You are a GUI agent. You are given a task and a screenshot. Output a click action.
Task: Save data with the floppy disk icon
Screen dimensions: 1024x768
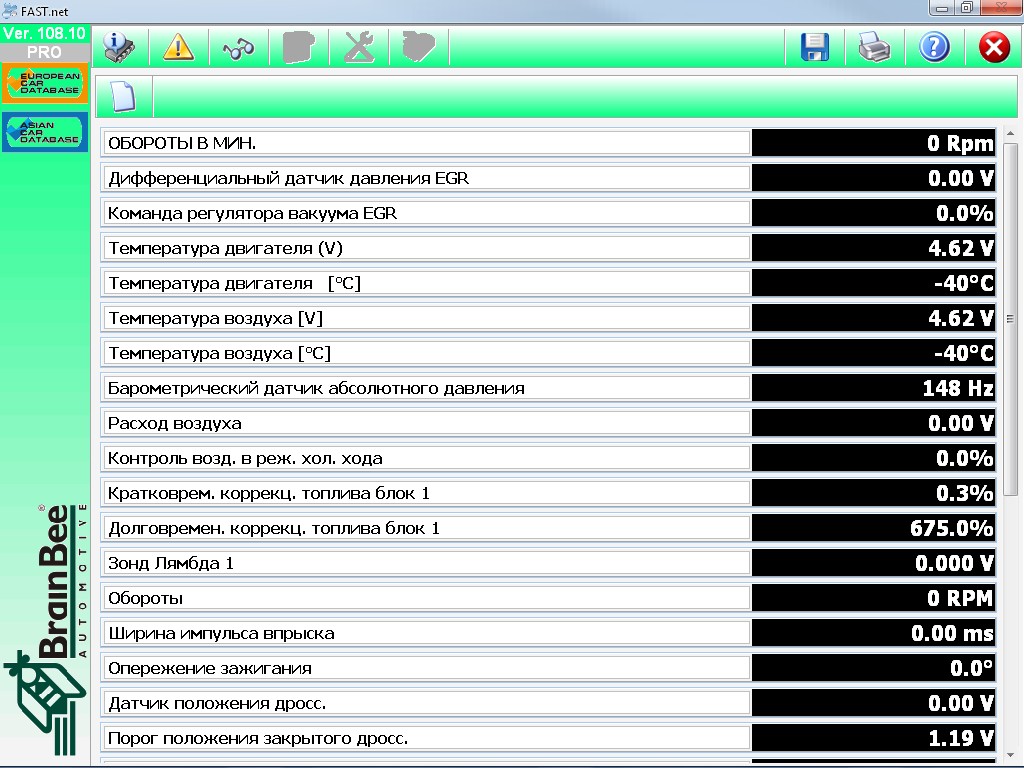click(x=814, y=47)
